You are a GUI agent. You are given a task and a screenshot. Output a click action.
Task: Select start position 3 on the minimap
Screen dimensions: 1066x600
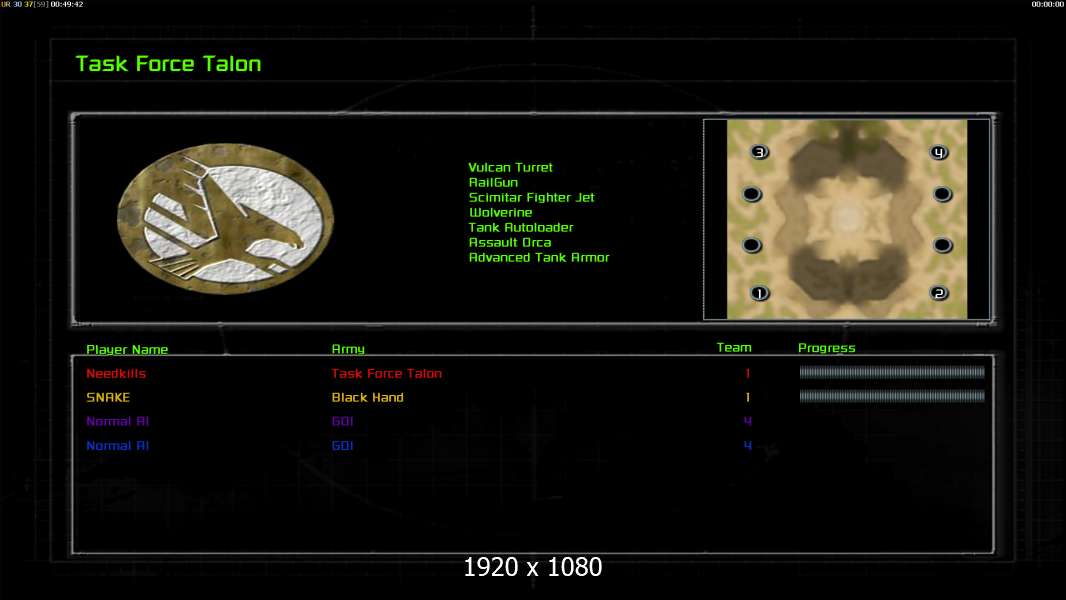tap(759, 152)
